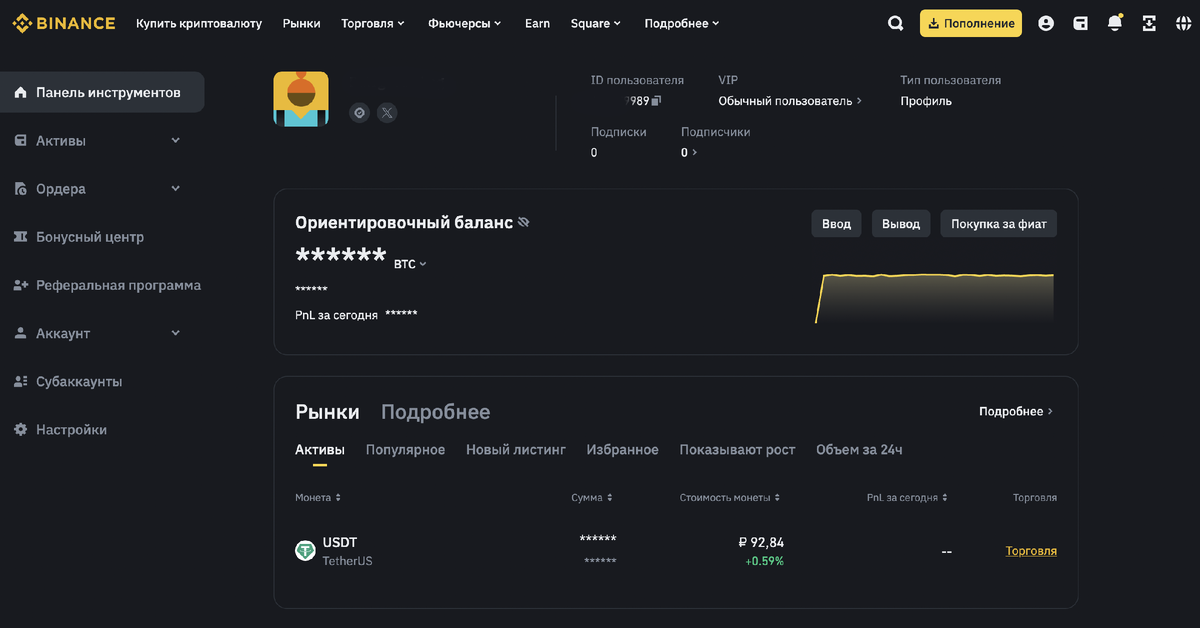Select the Объем за 24ч tab

click(859, 450)
